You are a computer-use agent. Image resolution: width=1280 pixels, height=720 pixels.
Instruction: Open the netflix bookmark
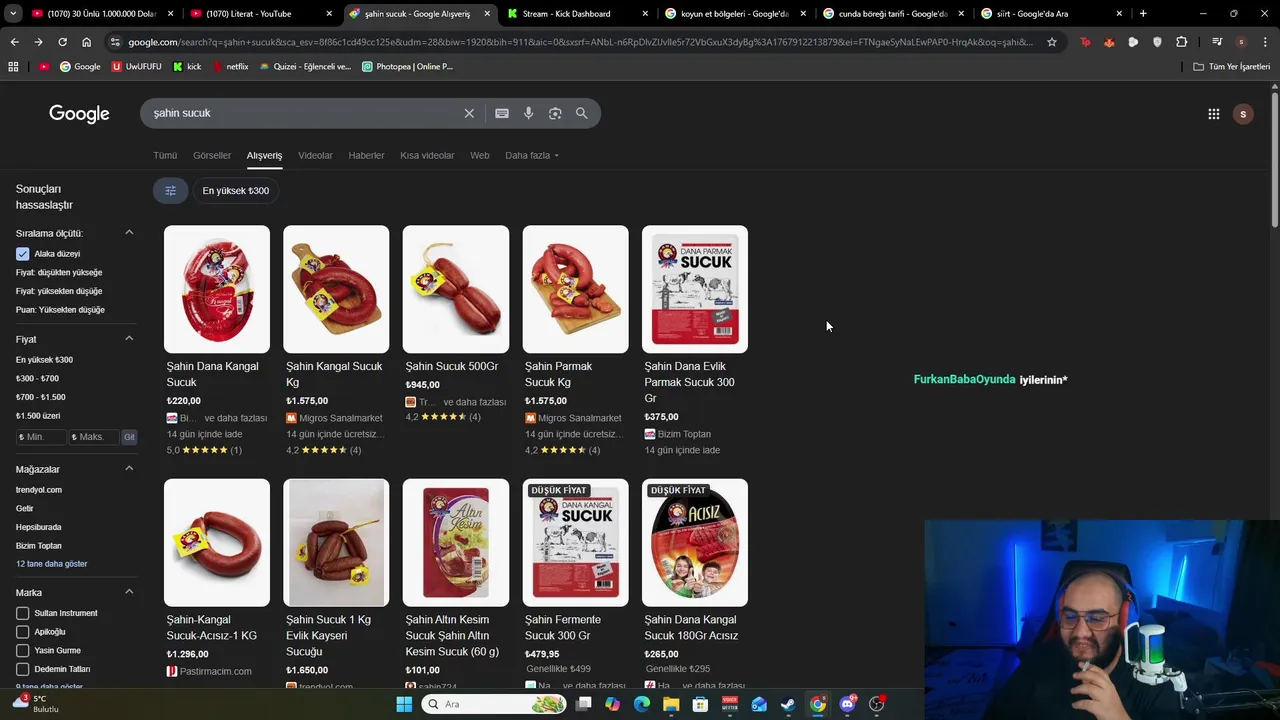click(230, 67)
